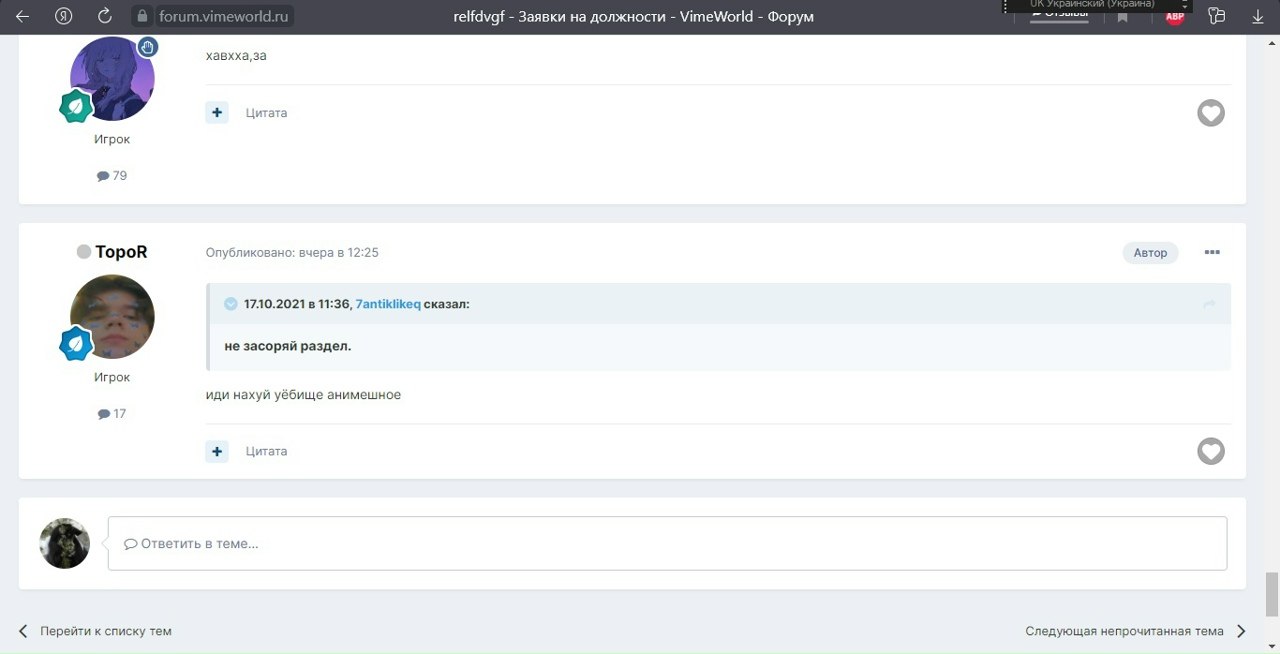Toggle multi-quote plus on the "хавхха,за" post
This screenshot has height=654, width=1280.
(x=217, y=113)
